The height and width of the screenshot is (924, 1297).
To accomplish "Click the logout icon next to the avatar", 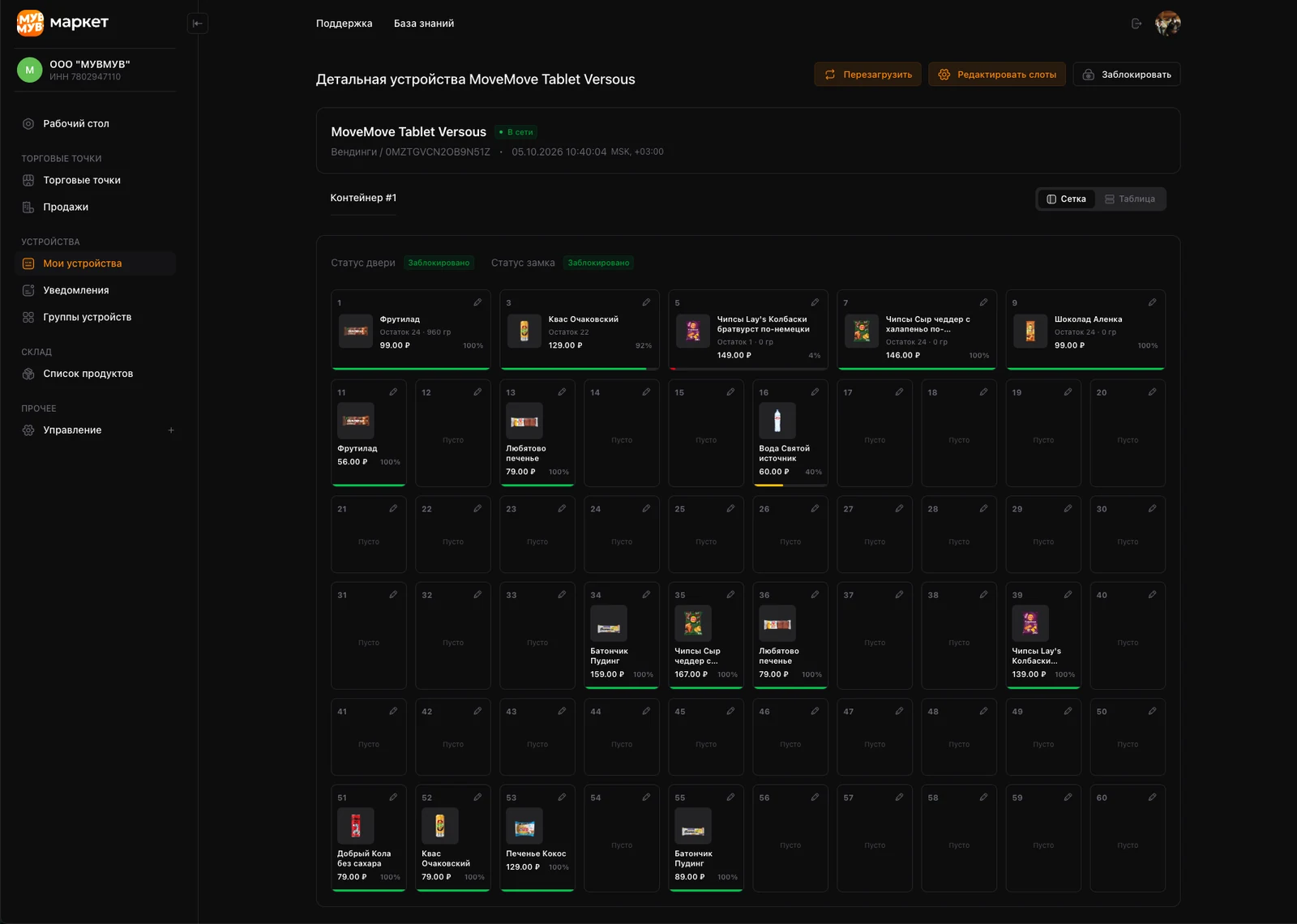I will coord(1136,24).
